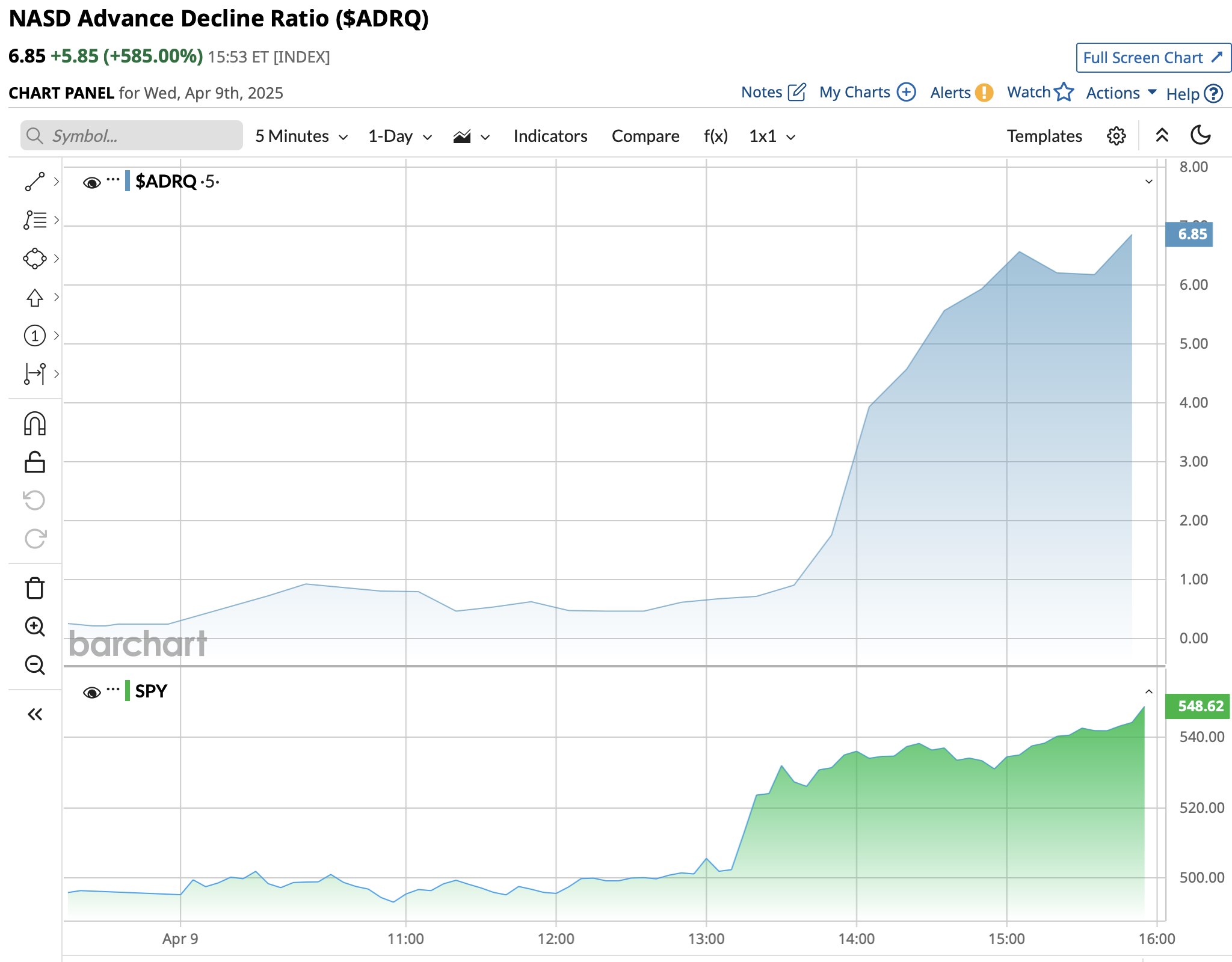
Task: Open the Compare menu
Action: click(645, 136)
